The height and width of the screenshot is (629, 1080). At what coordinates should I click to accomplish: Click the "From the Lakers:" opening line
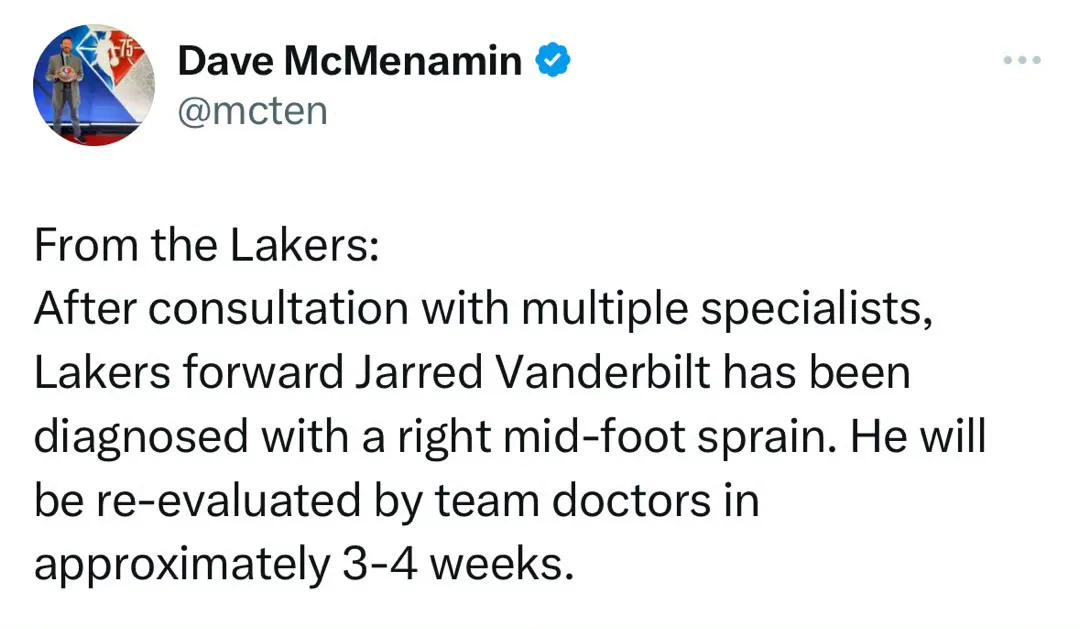tap(207, 245)
